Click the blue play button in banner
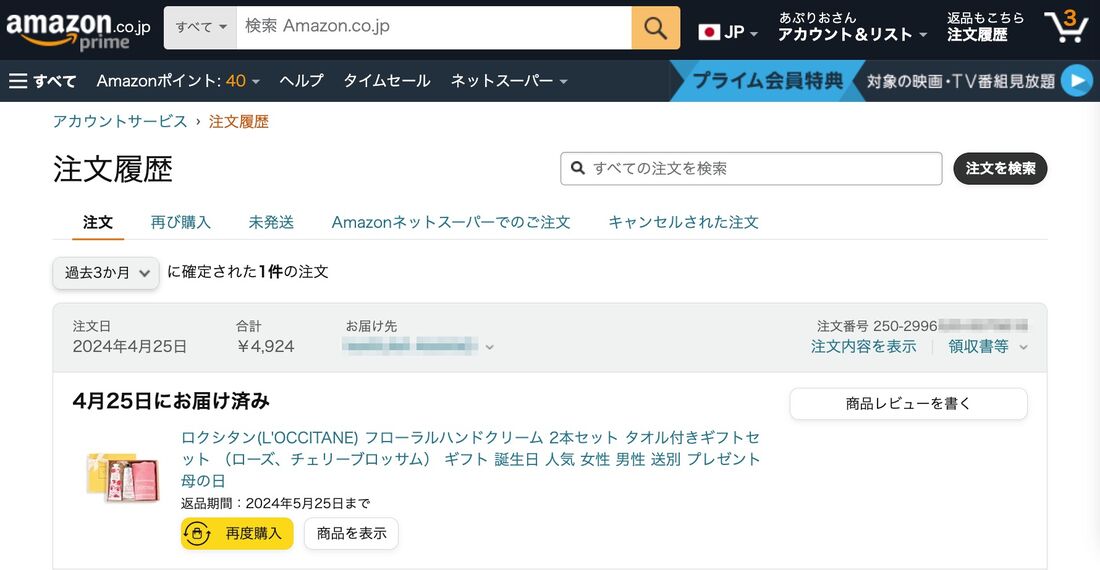 click(1076, 81)
